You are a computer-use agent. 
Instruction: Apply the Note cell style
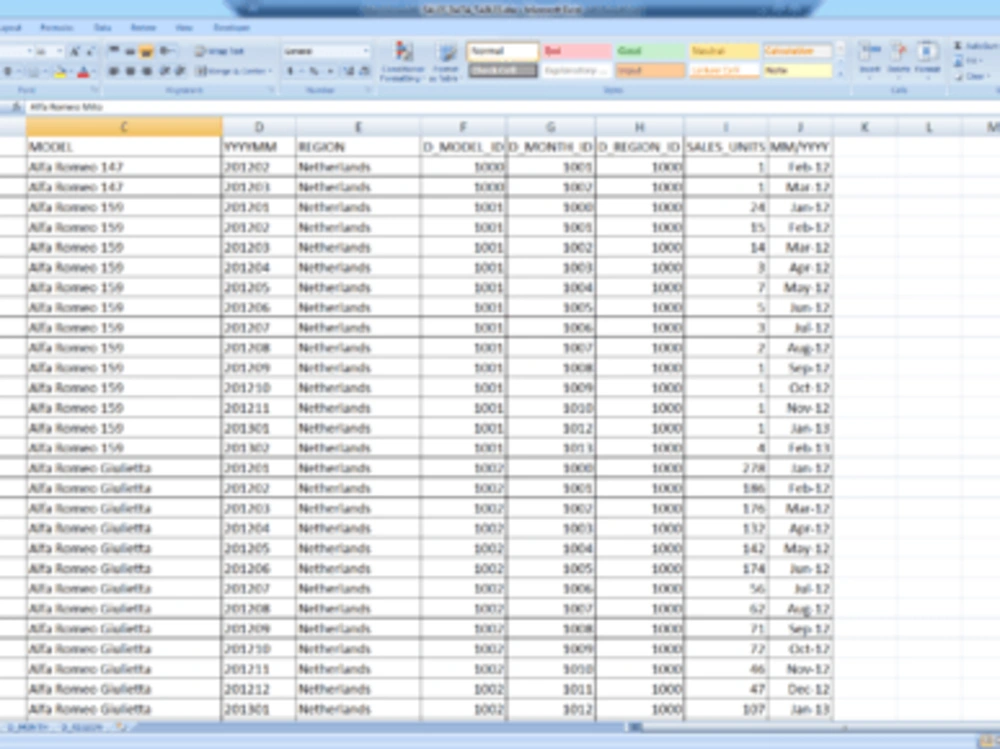(797, 70)
